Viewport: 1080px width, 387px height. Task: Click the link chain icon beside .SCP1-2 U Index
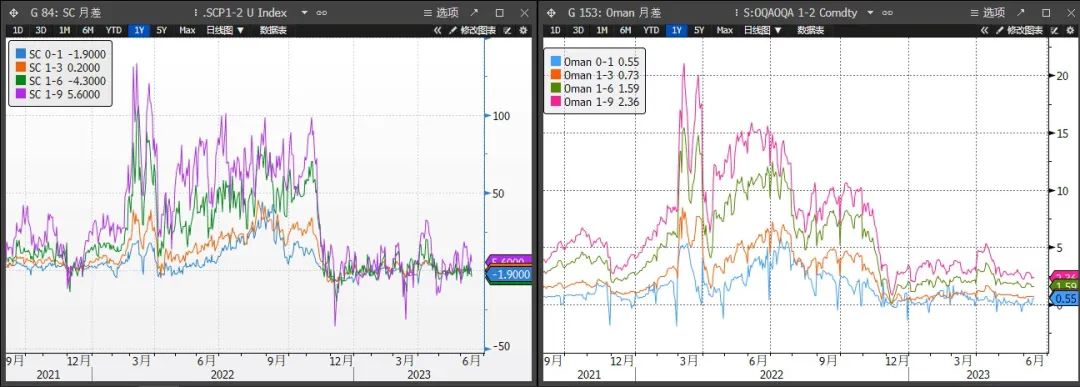tap(322, 12)
